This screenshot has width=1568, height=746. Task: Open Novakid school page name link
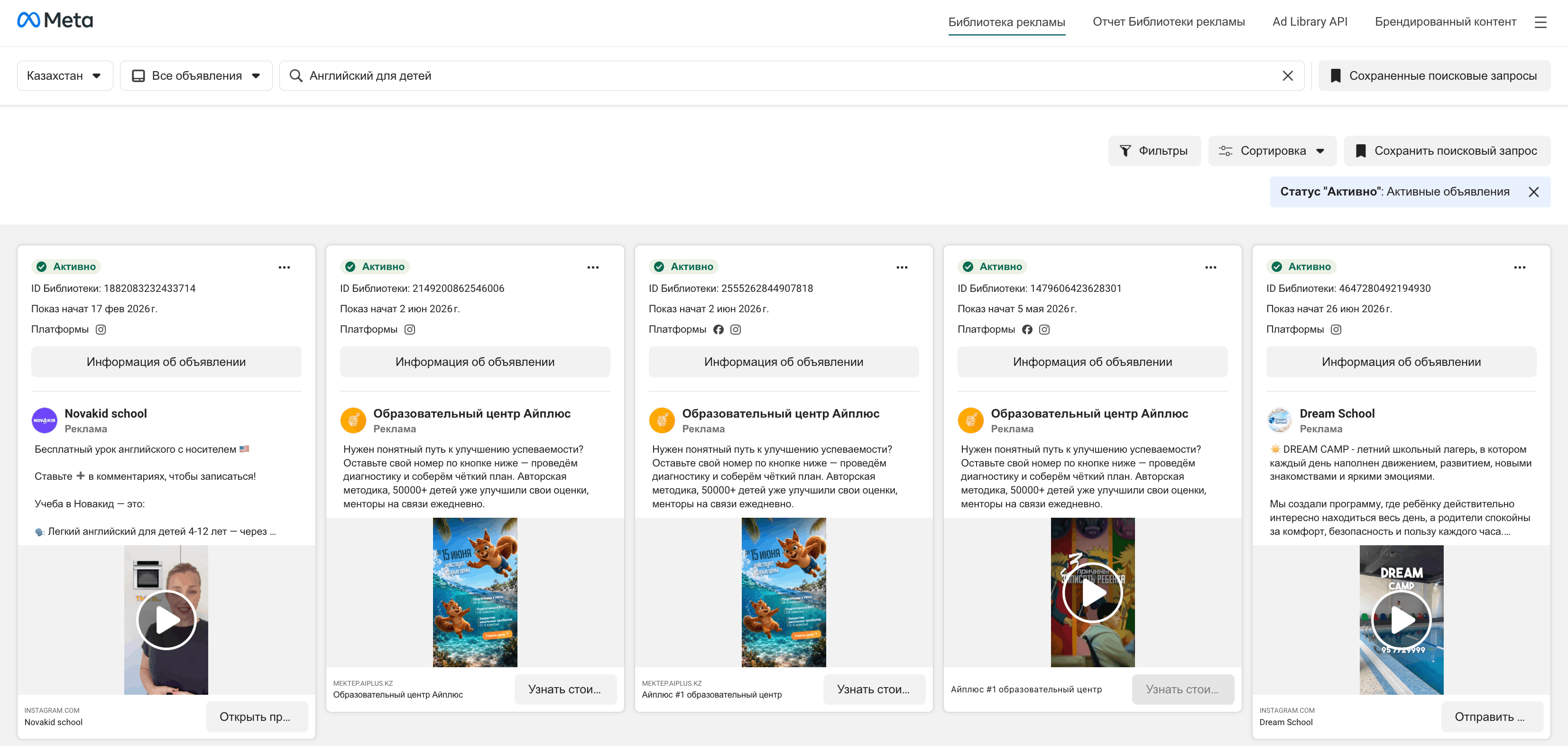tap(105, 413)
